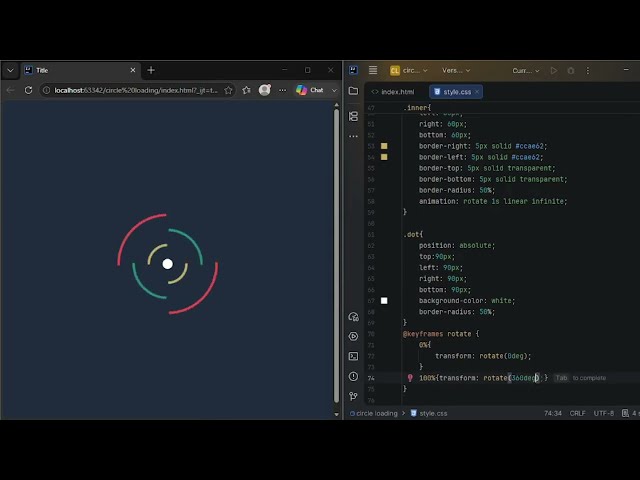Screen dimensions: 640x480
Task: Bookmark this page with the star icon
Action: [x=228, y=90]
